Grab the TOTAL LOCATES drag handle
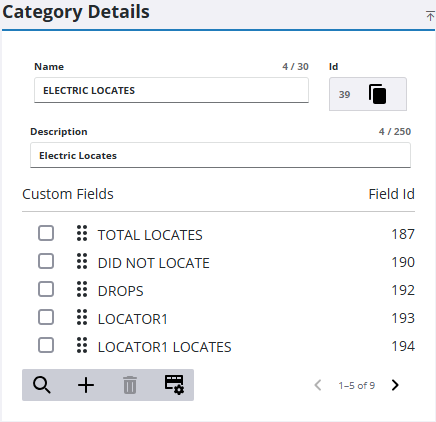This screenshot has height=422, width=436. 82,233
